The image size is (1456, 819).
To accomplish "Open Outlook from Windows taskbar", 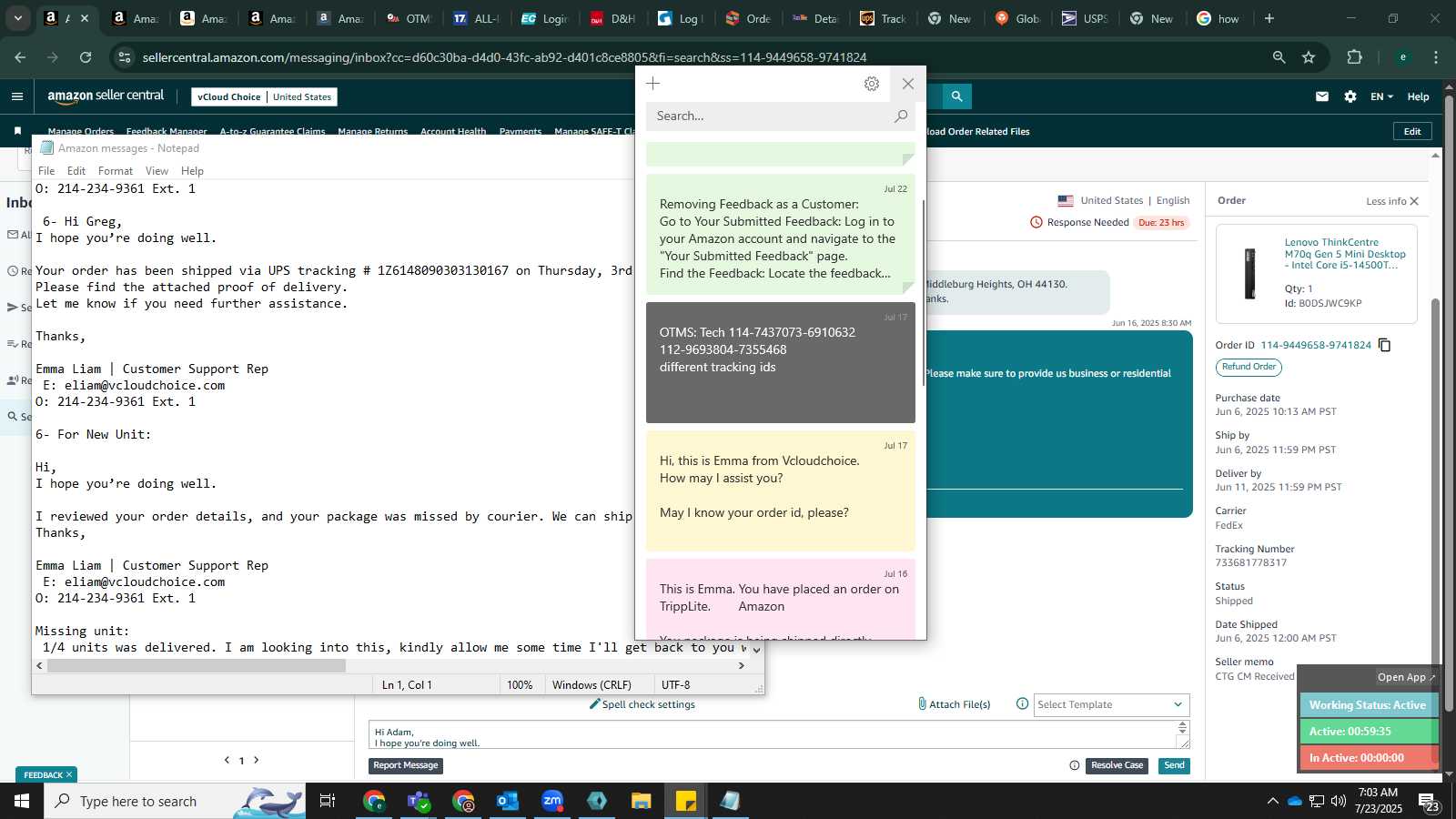I will click(508, 801).
